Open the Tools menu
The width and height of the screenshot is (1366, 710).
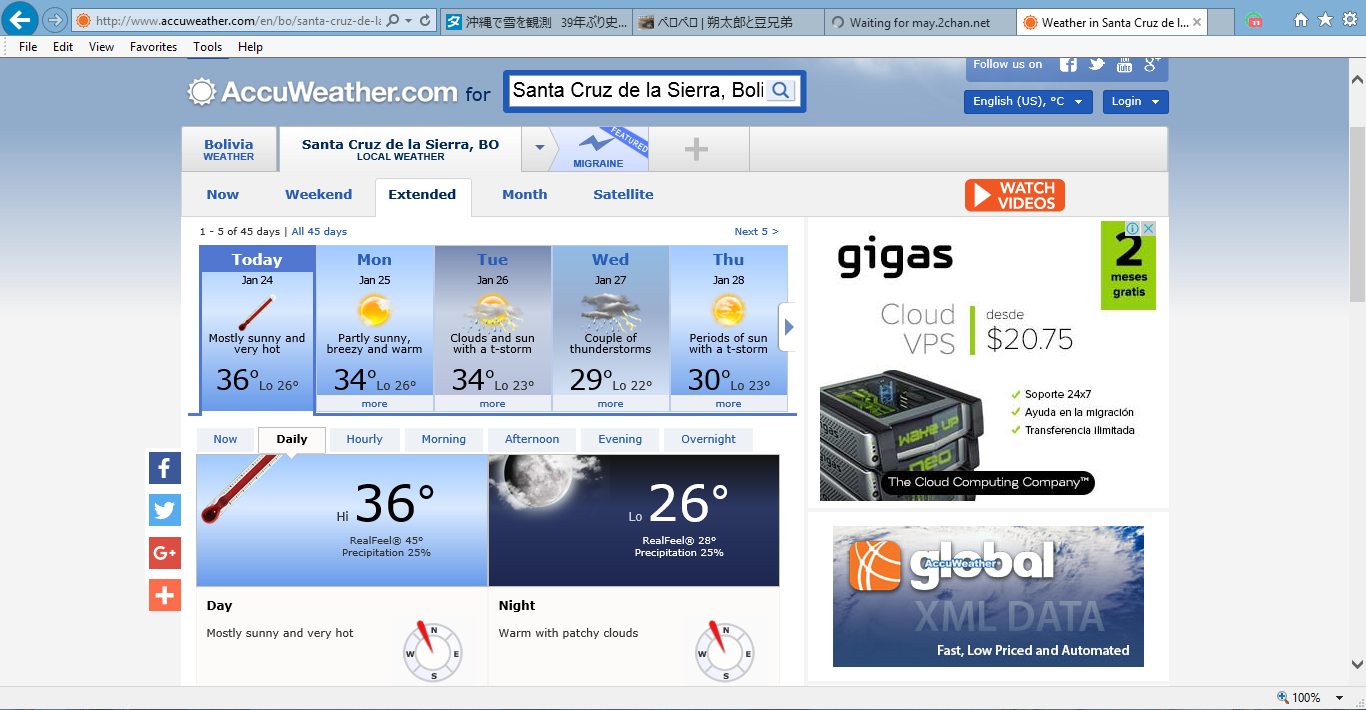(x=208, y=47)
